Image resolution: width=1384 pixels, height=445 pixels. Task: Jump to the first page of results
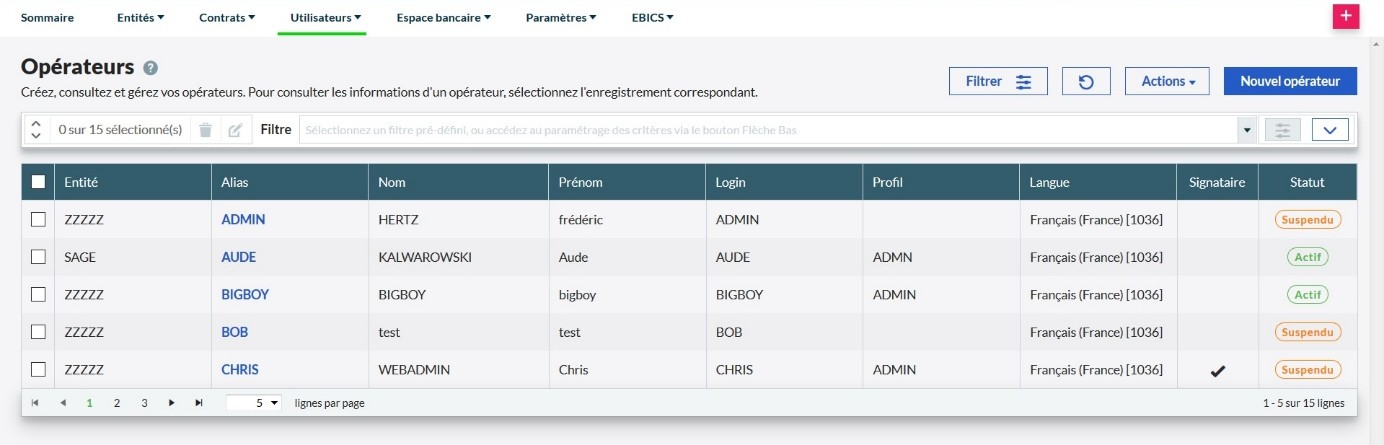pos(36,403)
